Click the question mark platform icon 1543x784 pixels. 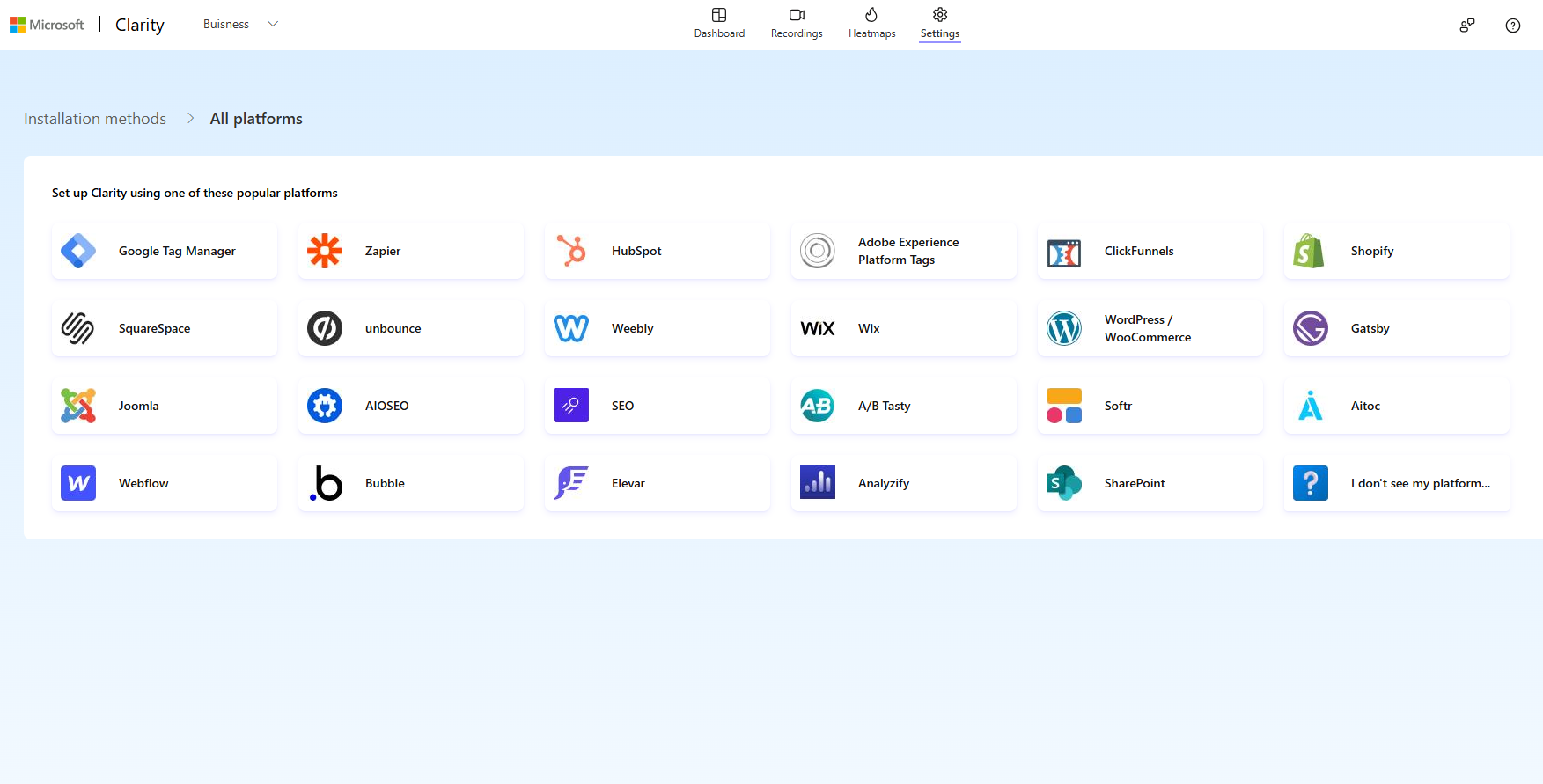coord(1311,483)
